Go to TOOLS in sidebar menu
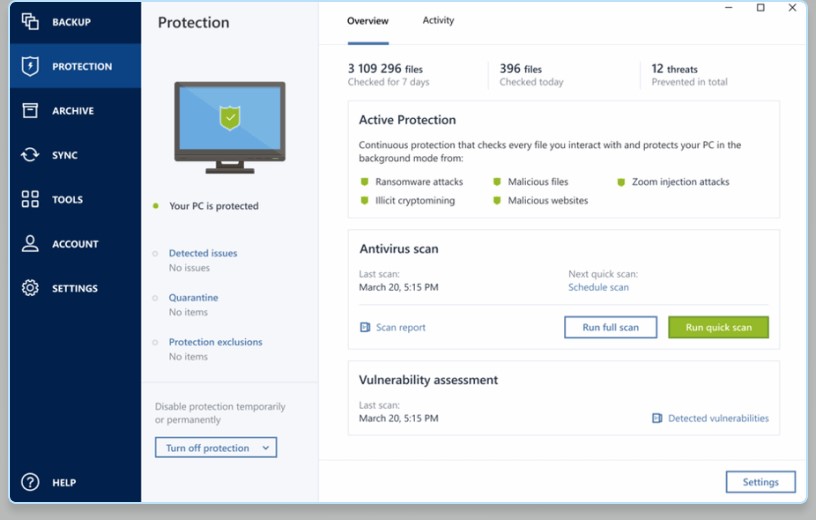816x520 pixels. [x=67, y=199]
